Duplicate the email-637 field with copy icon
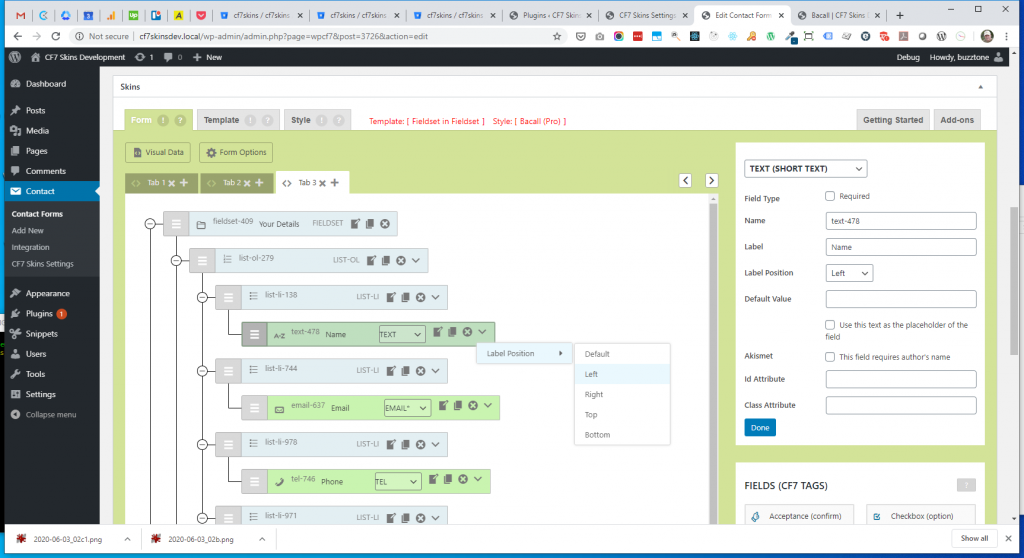Viewport: 1024px width, 558px height. 458,406
